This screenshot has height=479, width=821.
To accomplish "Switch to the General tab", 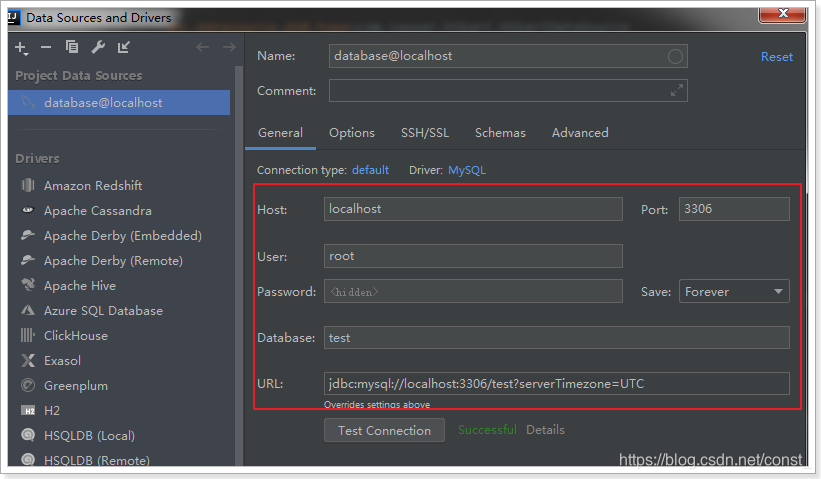I will (280, 133).
